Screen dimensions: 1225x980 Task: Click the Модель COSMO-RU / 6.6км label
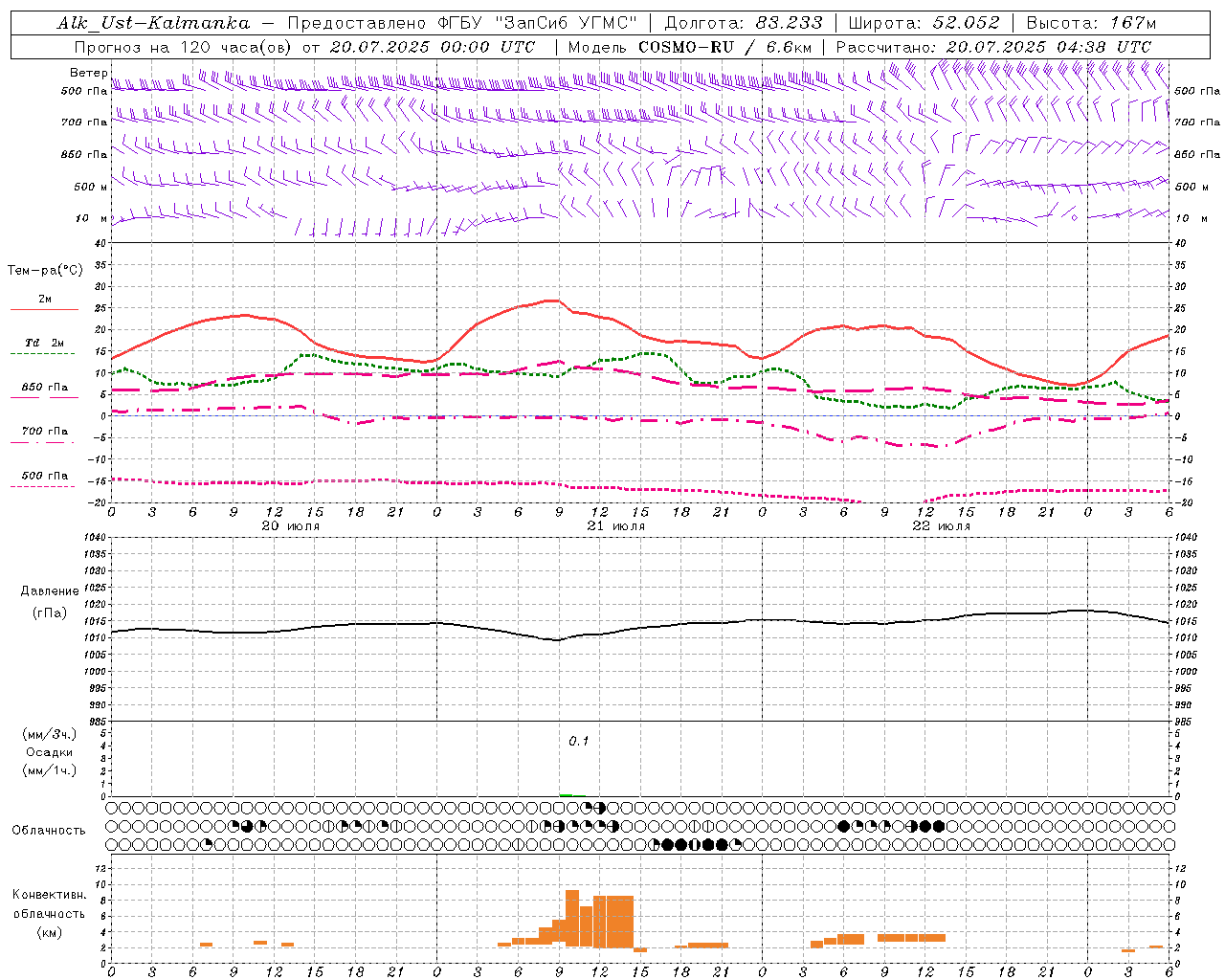point(690,47)
